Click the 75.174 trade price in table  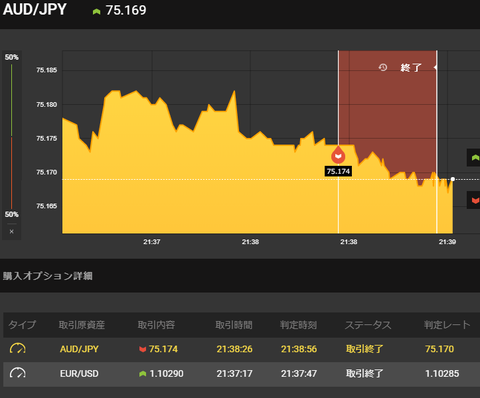pos(163,349)
